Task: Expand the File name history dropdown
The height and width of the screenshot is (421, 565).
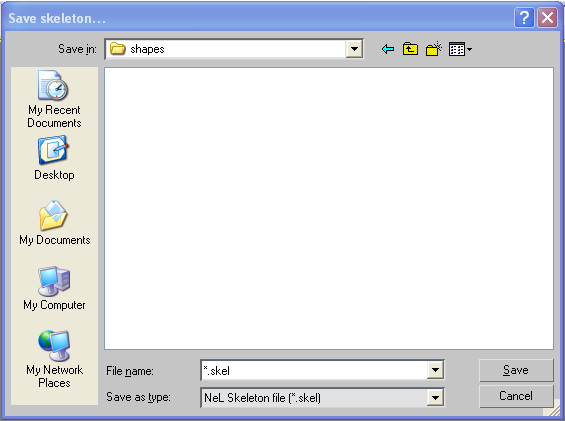Action: click(x=435, y=370)
